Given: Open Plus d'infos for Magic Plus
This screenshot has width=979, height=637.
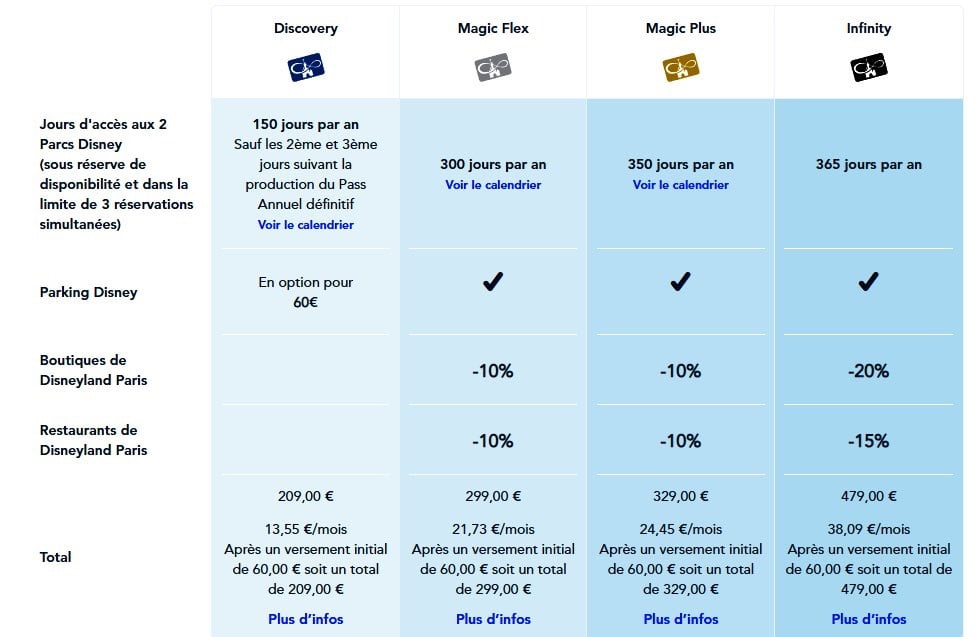Looking at the screenshot, I should [x=681, y=619].
